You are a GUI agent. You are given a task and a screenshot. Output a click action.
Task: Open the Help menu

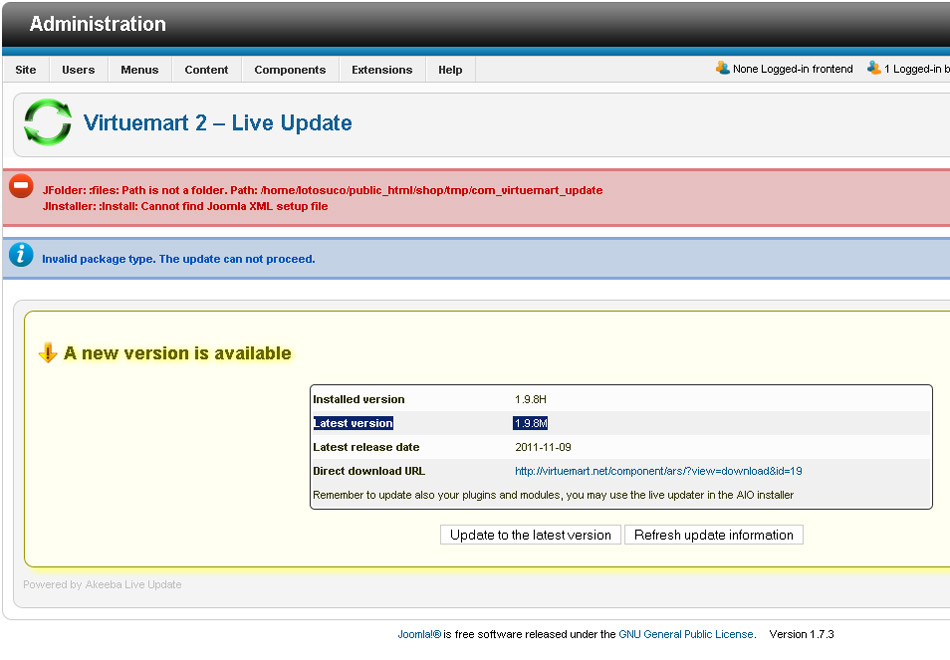450,70
